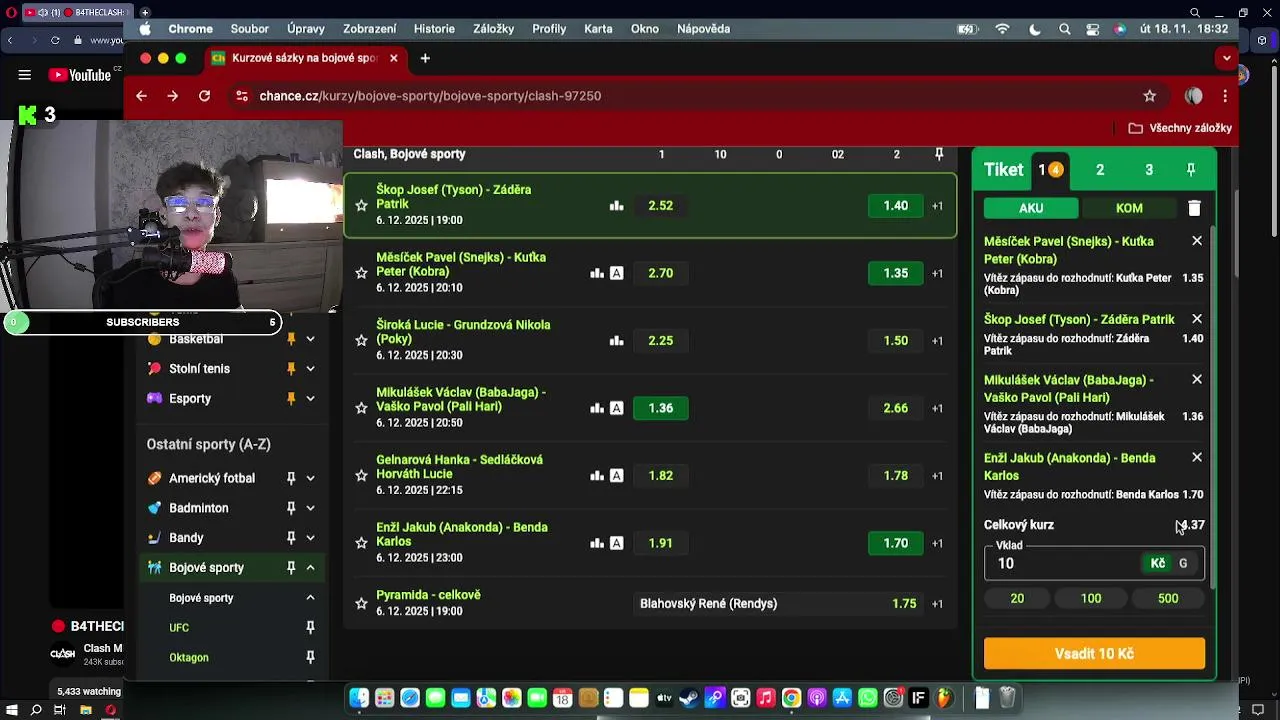Select odds 2.52 for Škop Josef
This screenshot has height=720, width=1280.
660,205
